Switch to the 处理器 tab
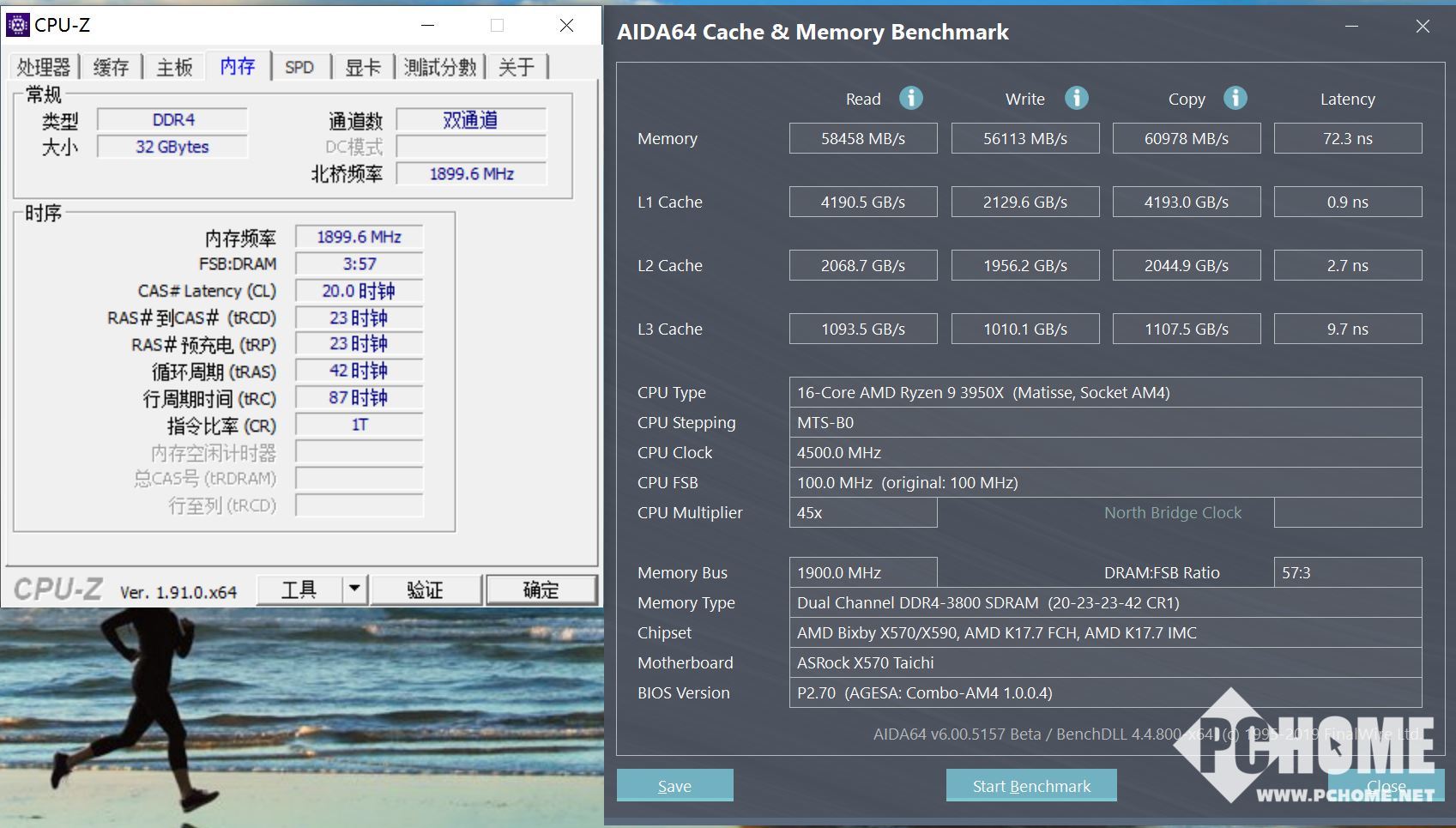Image resolution: width=1456 pixels, height=828 pixels. point(44,67)
